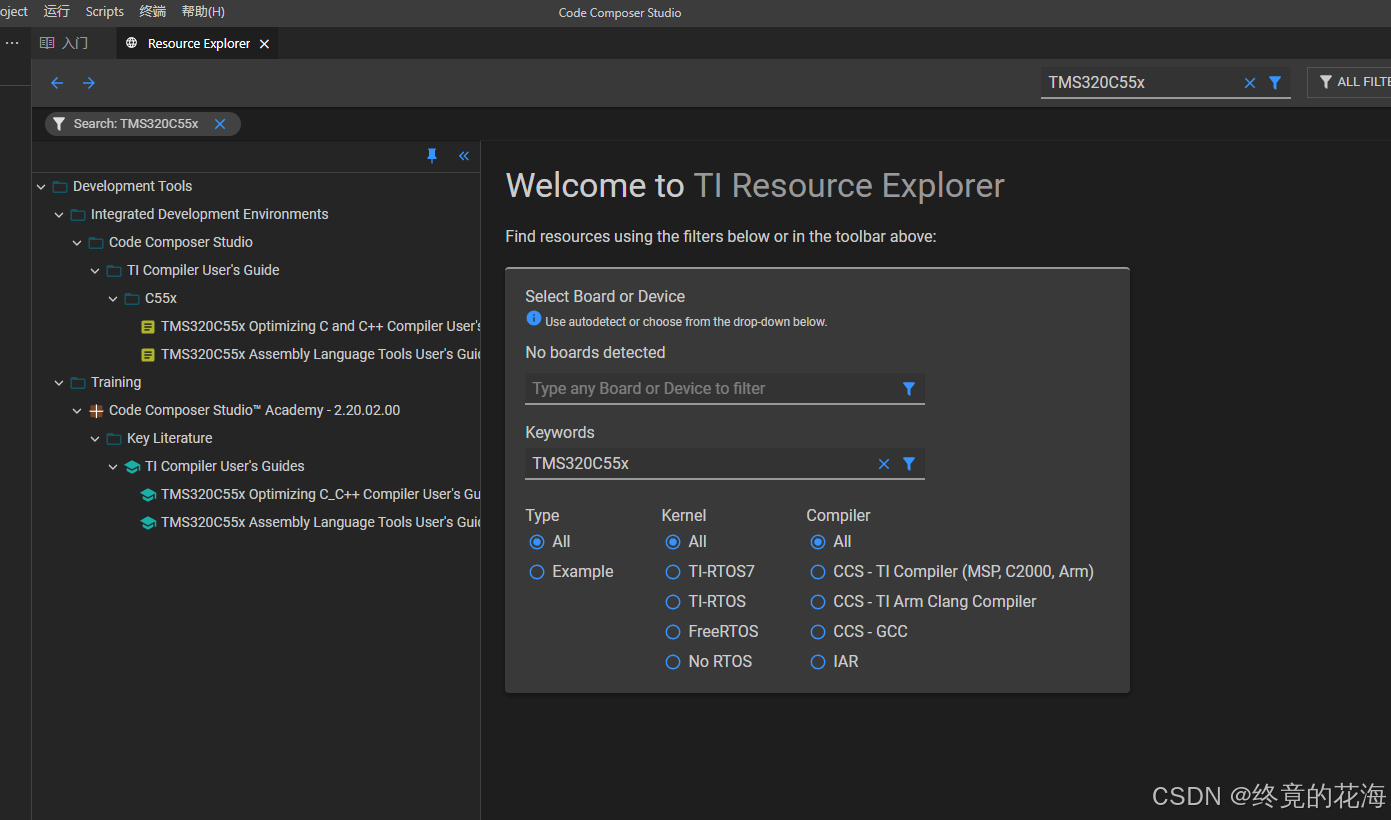Open the 帮助(H) menu
Image resolution: width=1391 pixels, height=820 pixels.
click(x=203, y=12)
